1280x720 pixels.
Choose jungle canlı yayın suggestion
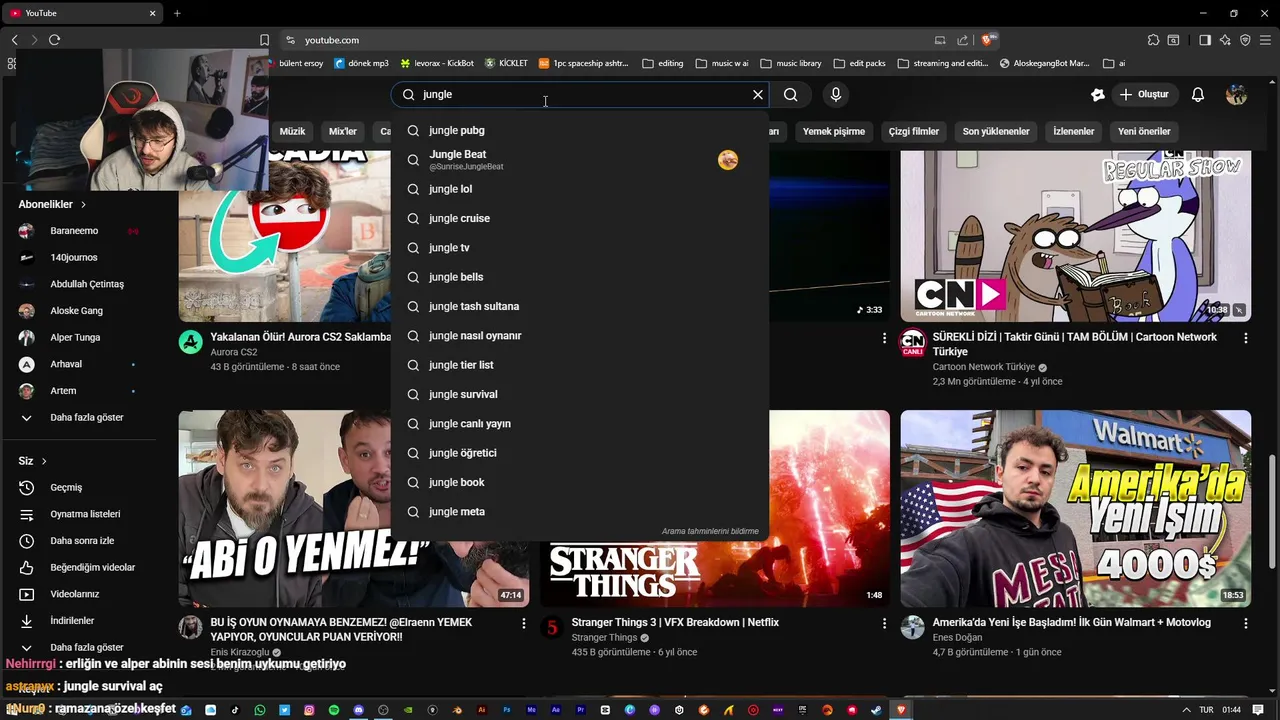(580, 424)
